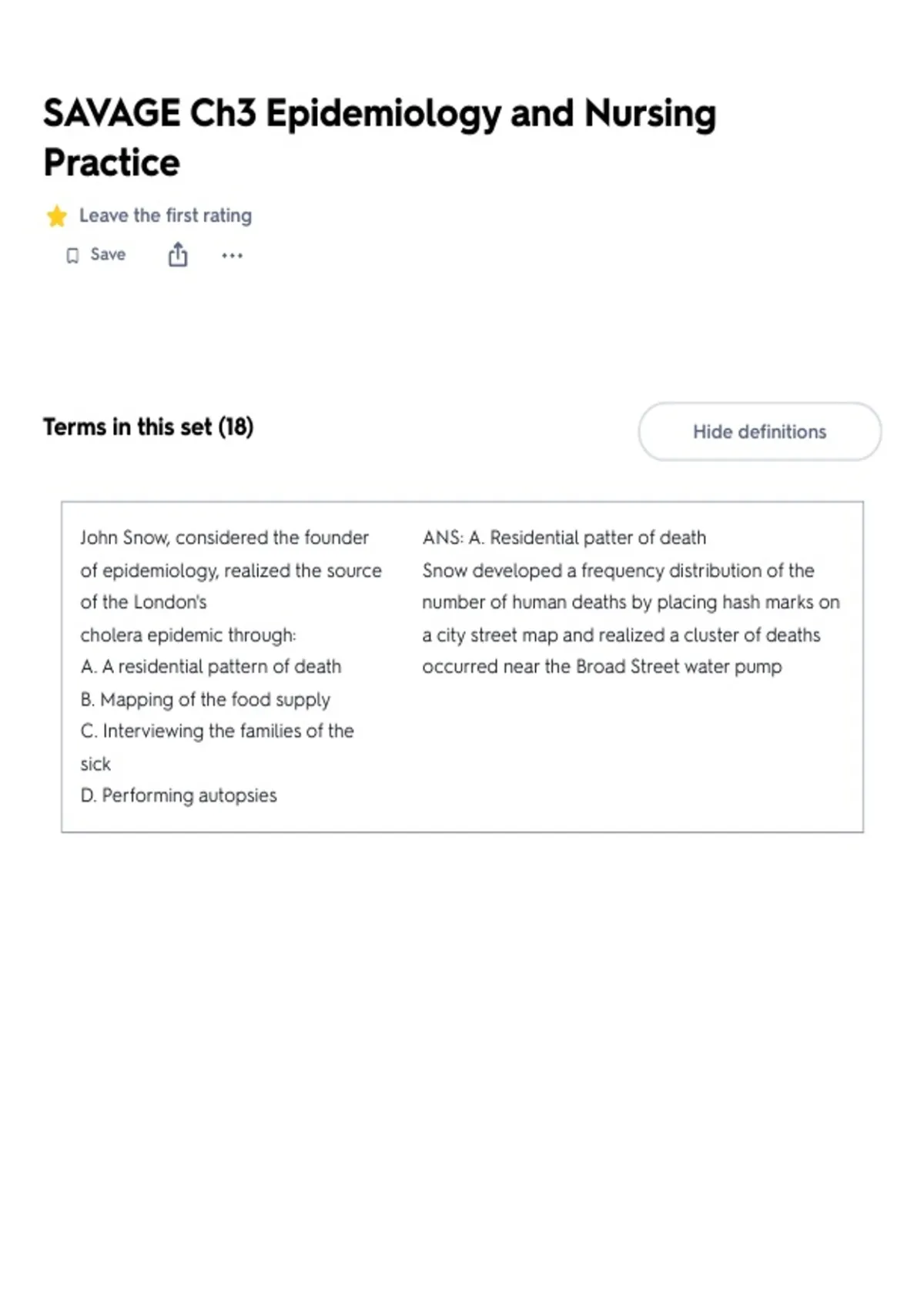Screen dimensions: 924x1309
Task: Click the 'Broad Street water pump' line
Action: tap(602, 667)
